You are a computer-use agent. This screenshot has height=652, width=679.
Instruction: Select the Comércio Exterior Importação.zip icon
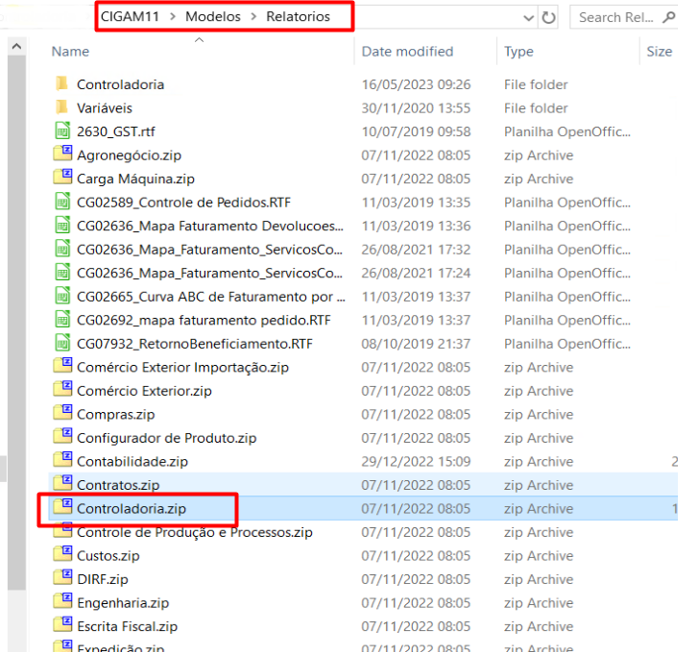[63, 365]
